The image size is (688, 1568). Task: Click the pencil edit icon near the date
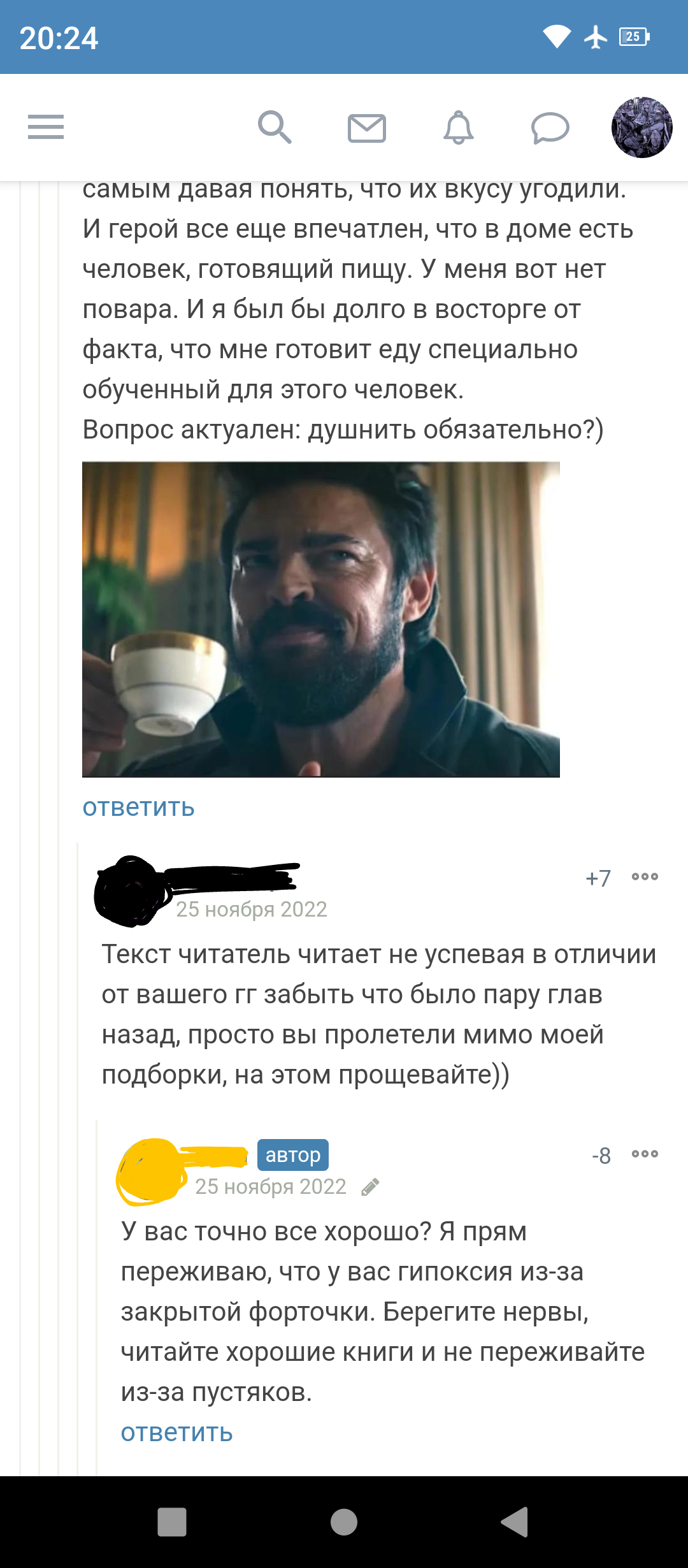point(370,1187)
